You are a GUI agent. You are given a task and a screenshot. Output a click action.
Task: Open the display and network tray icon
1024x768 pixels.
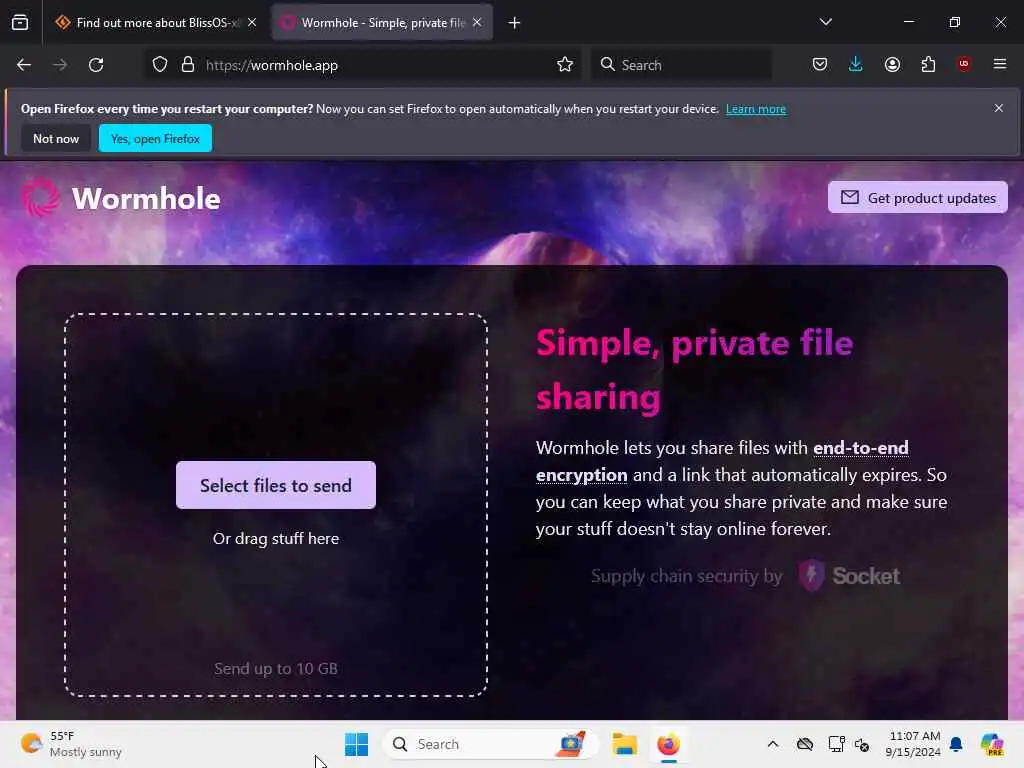(836, 744)
